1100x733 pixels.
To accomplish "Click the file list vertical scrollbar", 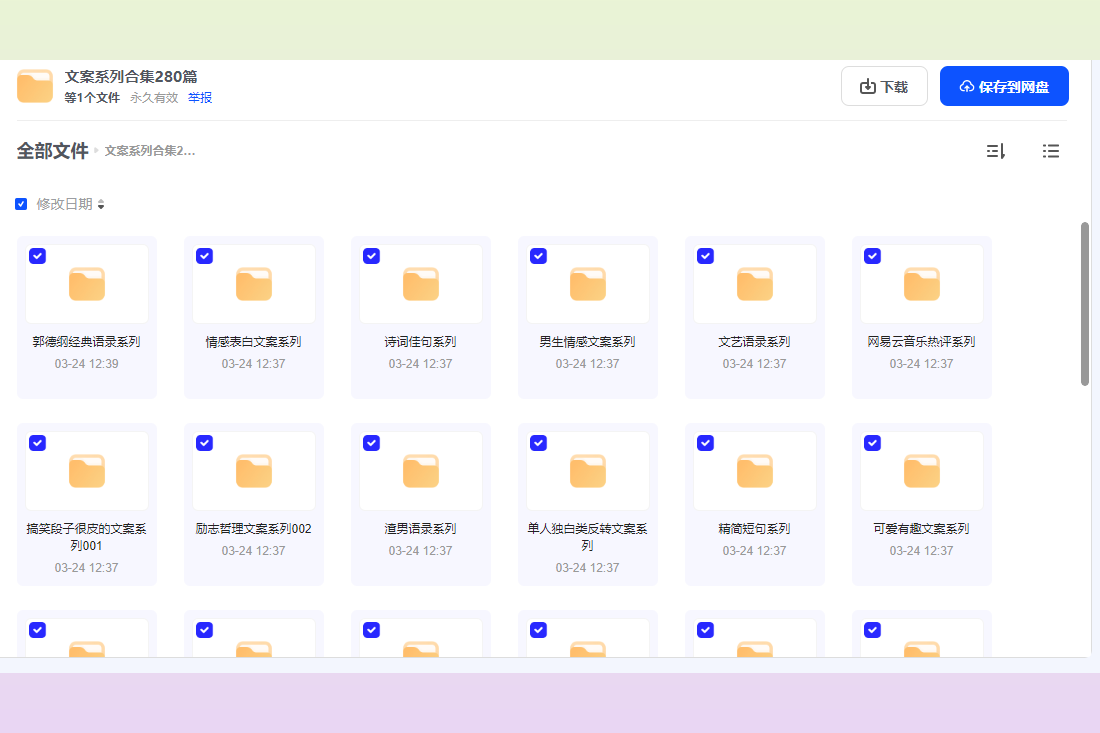I will click(x=1085, y=304).
